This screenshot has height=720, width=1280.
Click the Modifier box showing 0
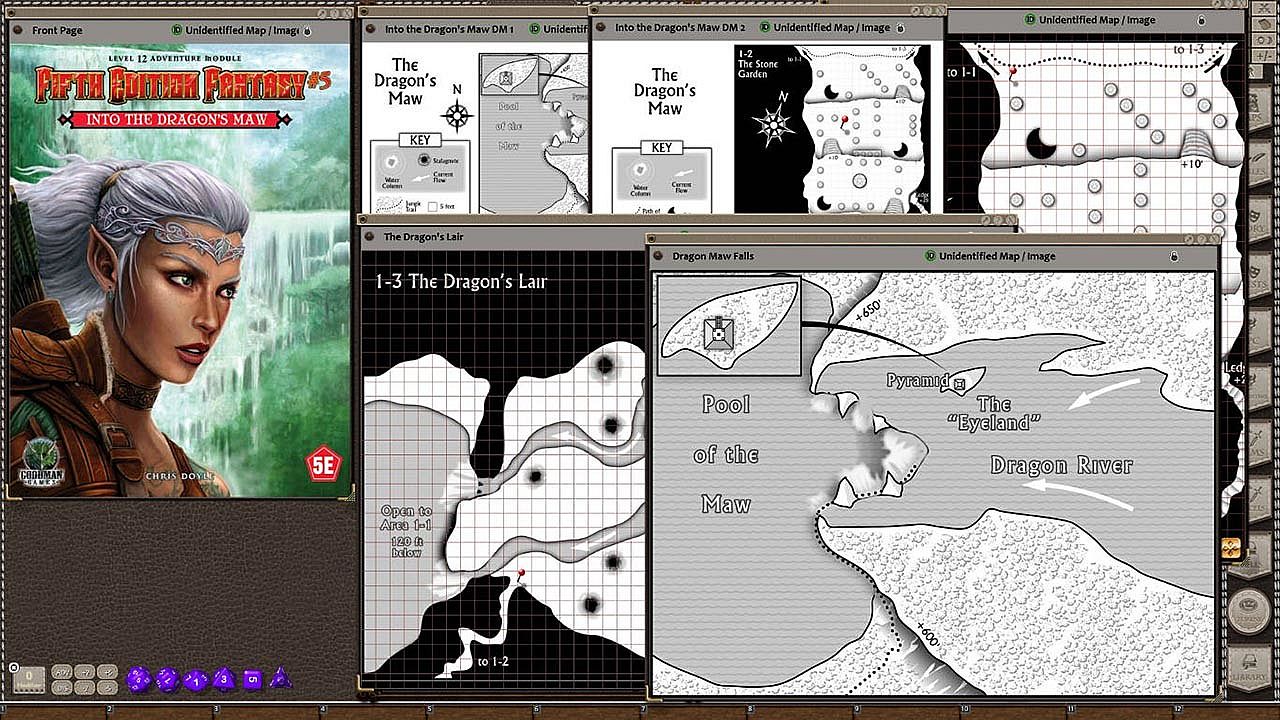click(x=29, y=678)
